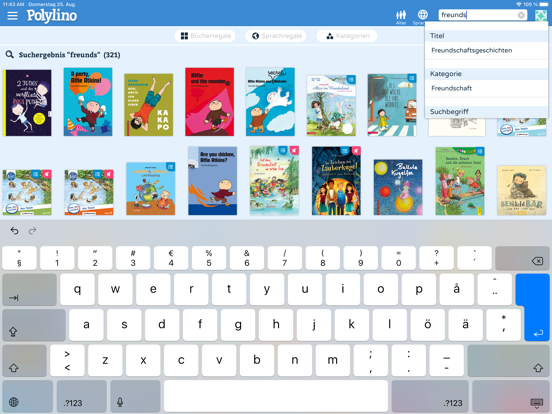The image size is (552, 414).
Task: Toggle the left shift key
Action: tap(24, 361)
